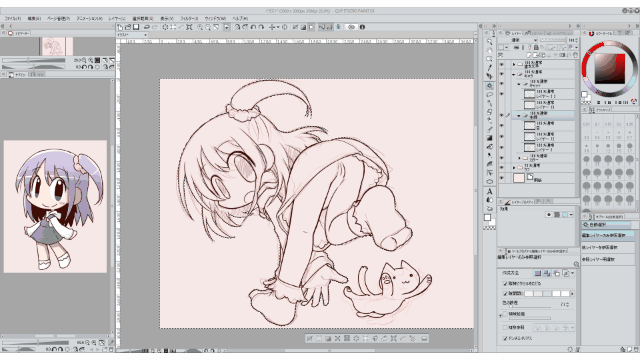
Task: Toggle the checkbox above the greyed-out slider
Action: coord(505,314)
